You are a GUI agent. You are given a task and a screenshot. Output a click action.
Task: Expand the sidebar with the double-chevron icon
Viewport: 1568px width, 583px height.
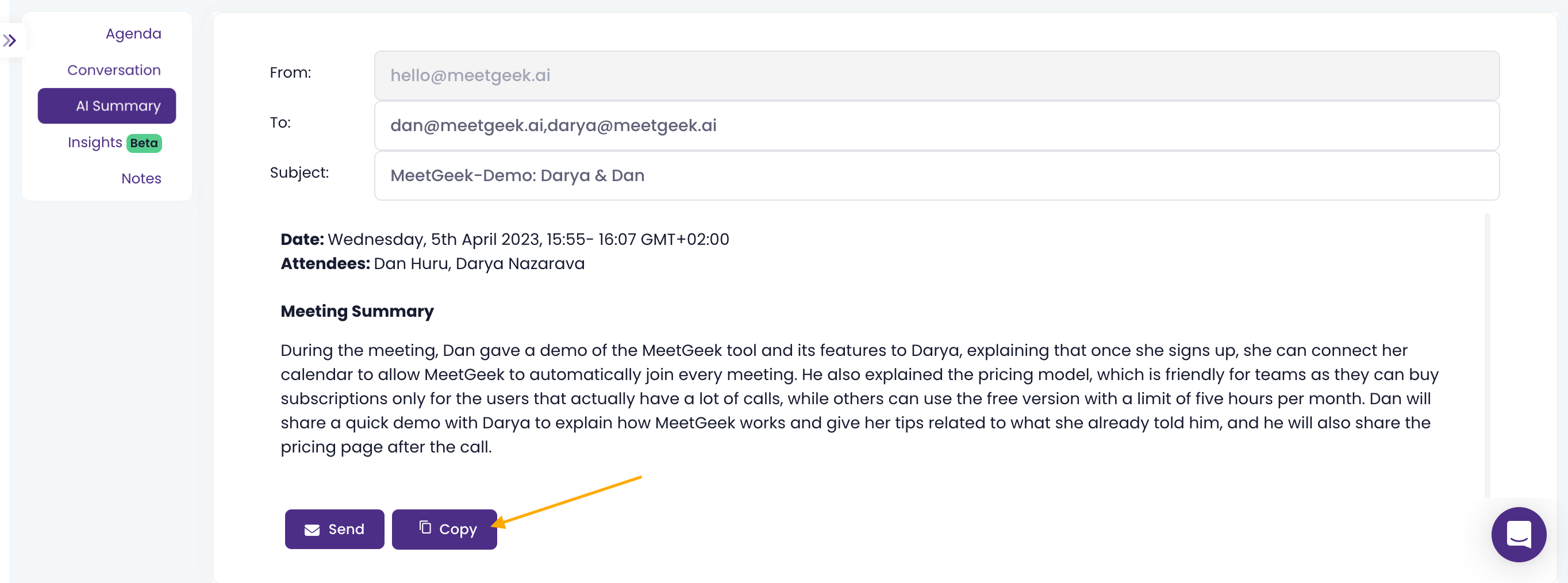tap(10, 41)
